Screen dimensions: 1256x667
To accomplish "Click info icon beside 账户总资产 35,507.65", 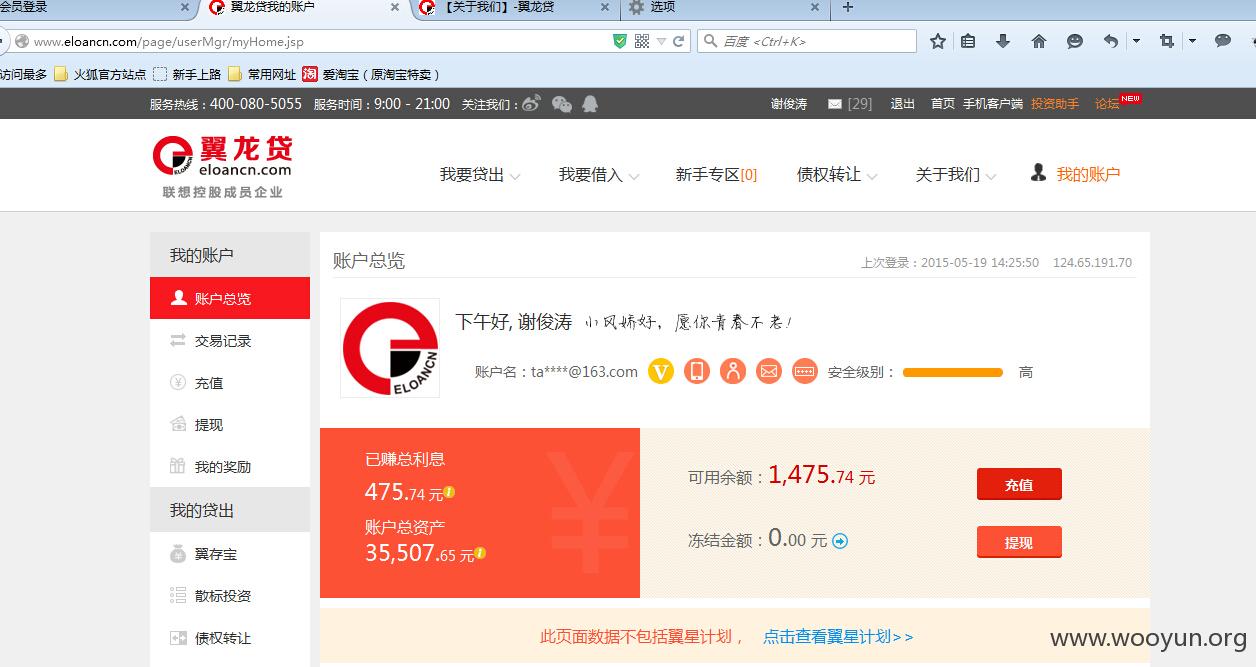I will coord(481,553).
